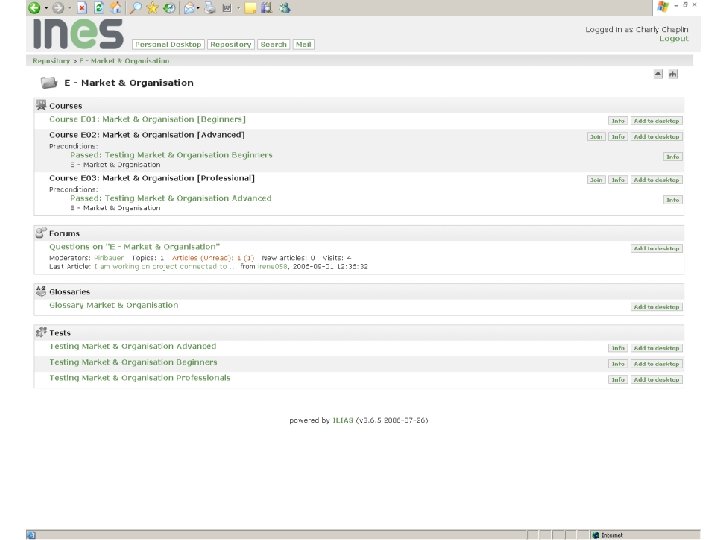Add Course E03 to desktop
This screenshot has width=720, height=540.
[x=657, y=180]
